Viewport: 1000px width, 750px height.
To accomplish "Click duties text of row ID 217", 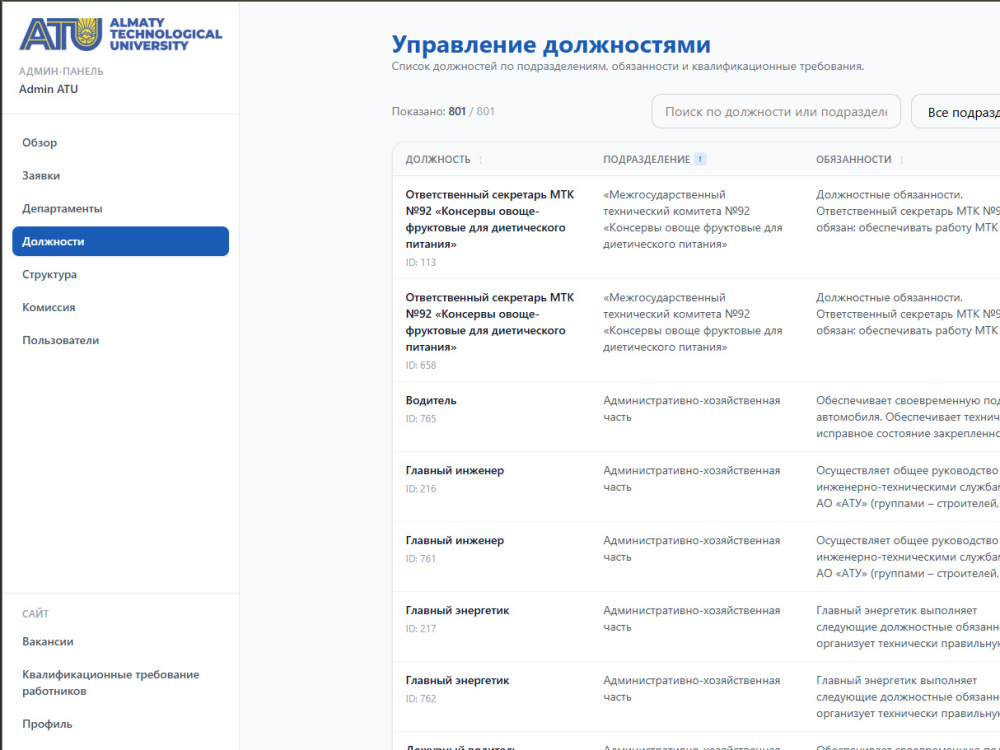I will point(908,627).
